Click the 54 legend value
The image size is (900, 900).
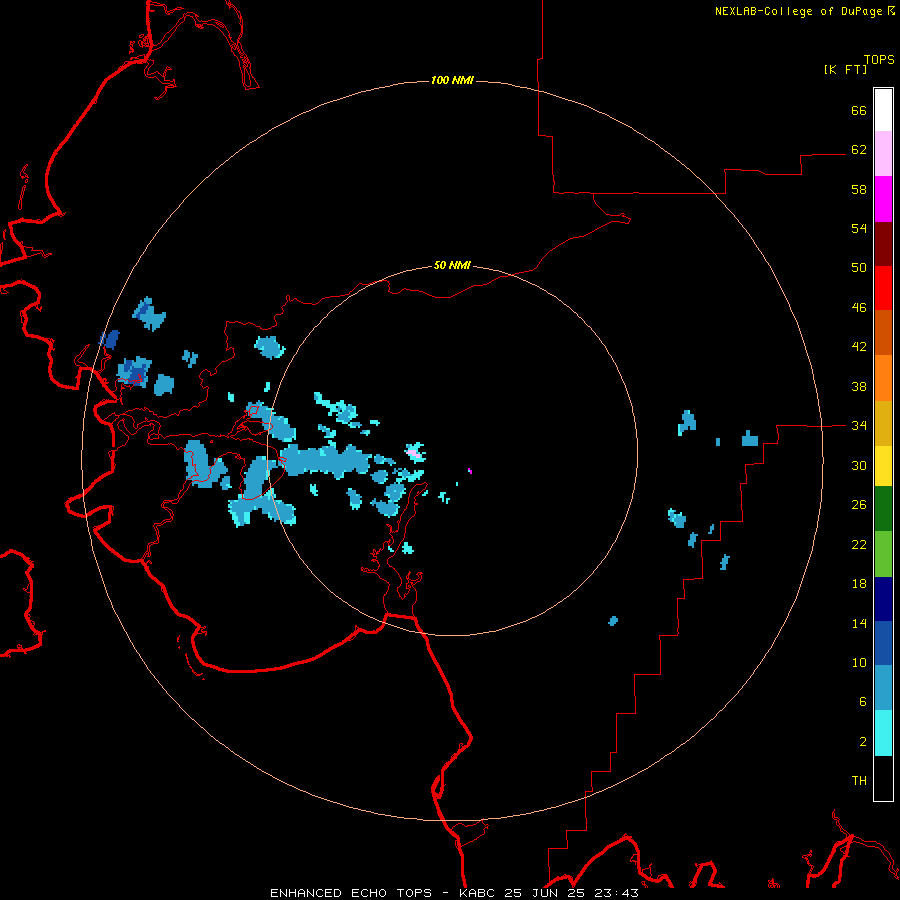coord(859,228)
